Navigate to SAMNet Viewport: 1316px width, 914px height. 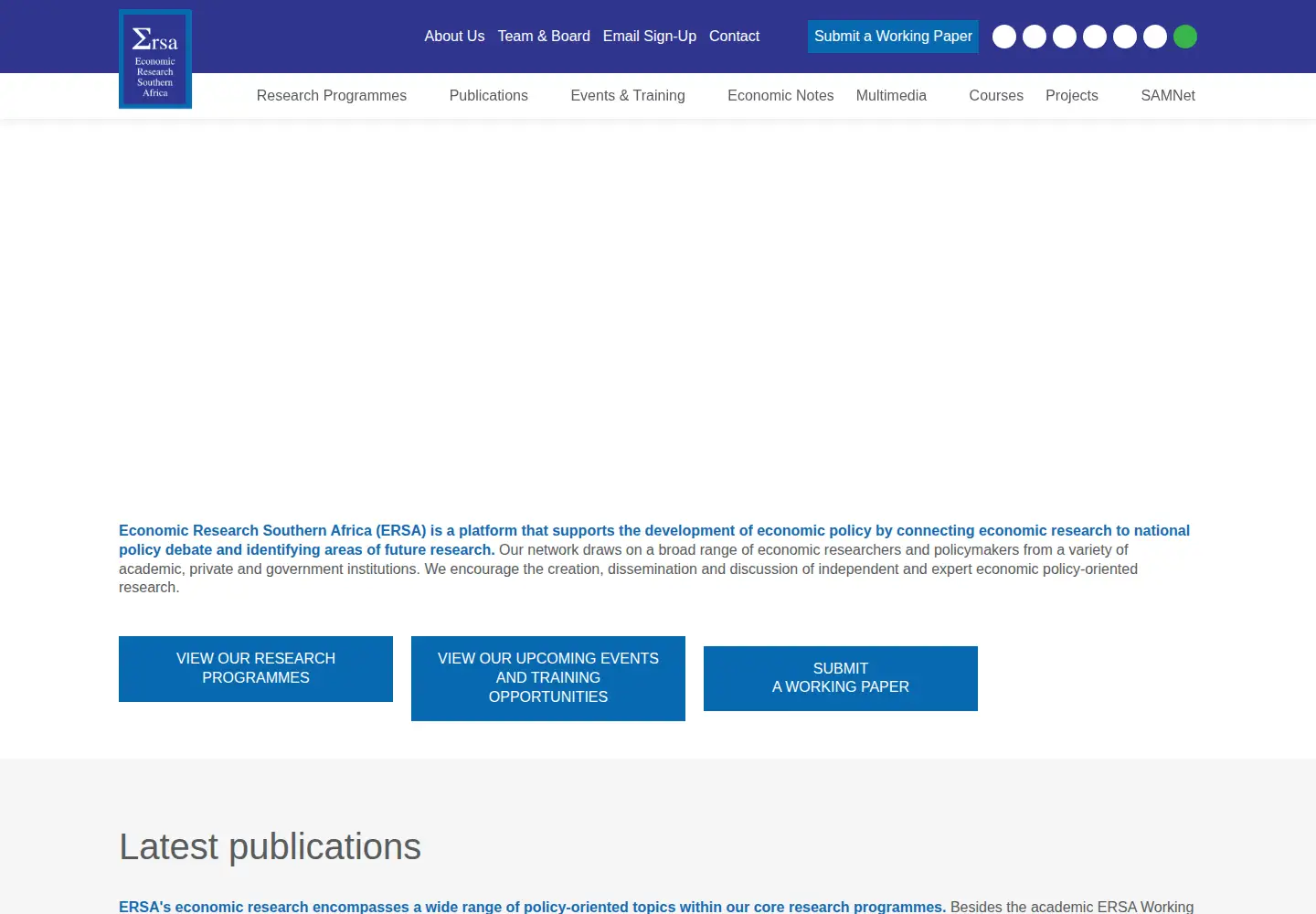pos(1168,96)
